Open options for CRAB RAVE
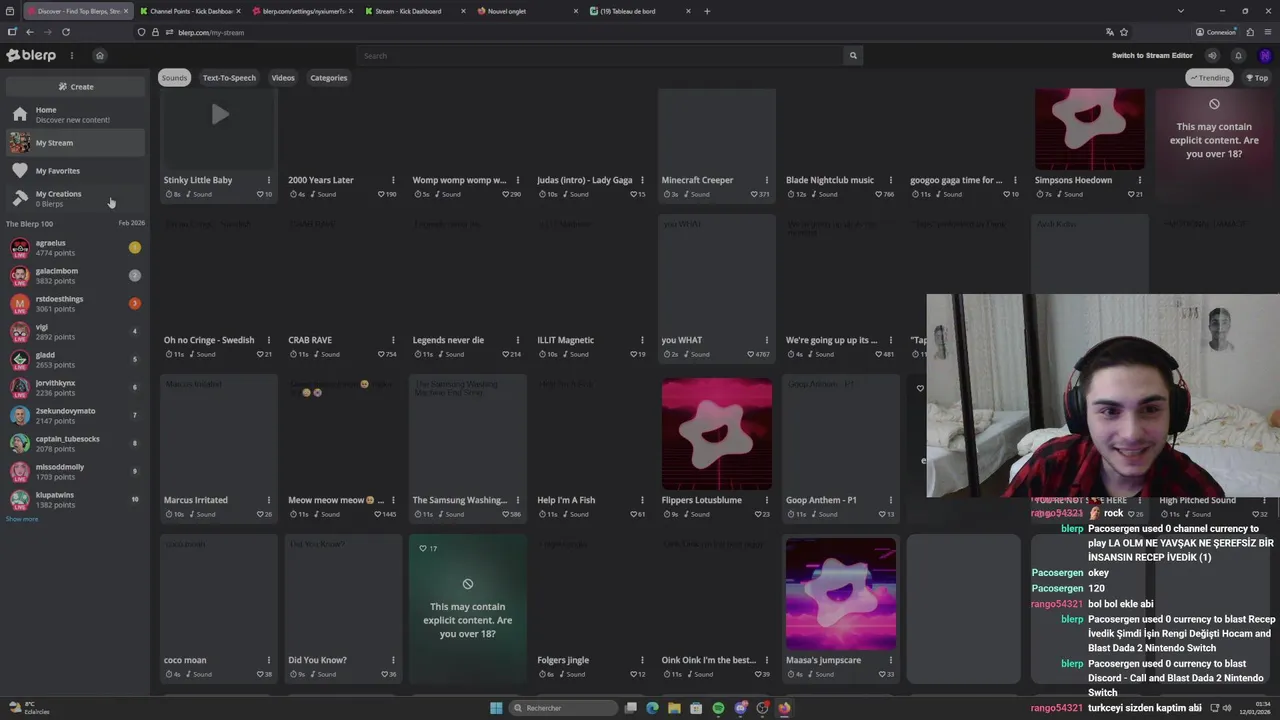 pyautogui.click(x=393, y=340)
